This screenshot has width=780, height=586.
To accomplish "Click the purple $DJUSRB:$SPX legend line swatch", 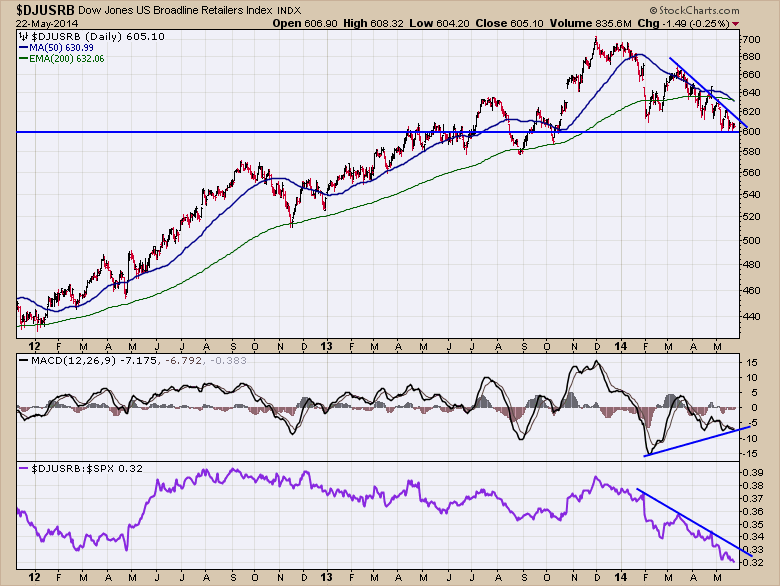I will click(x=24, y=468).
